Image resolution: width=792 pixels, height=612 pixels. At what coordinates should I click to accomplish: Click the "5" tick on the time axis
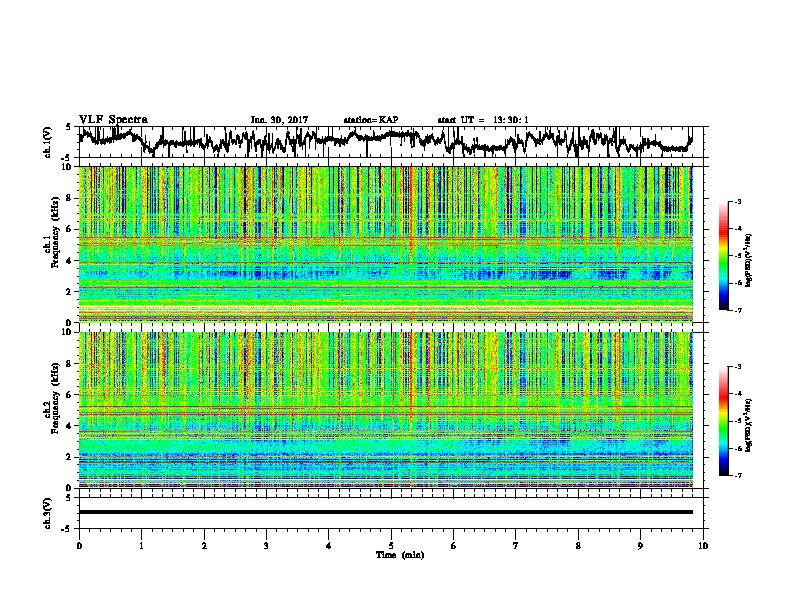391,546
